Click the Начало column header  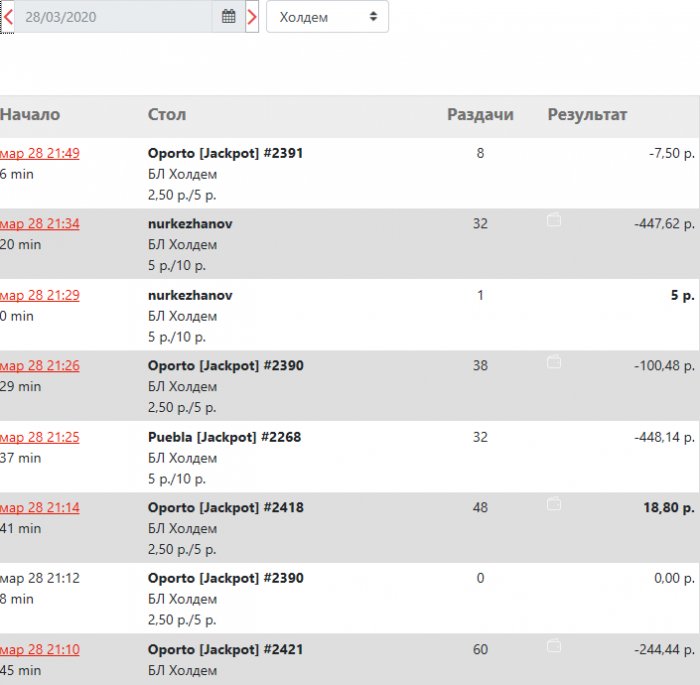tap(30, 115)
